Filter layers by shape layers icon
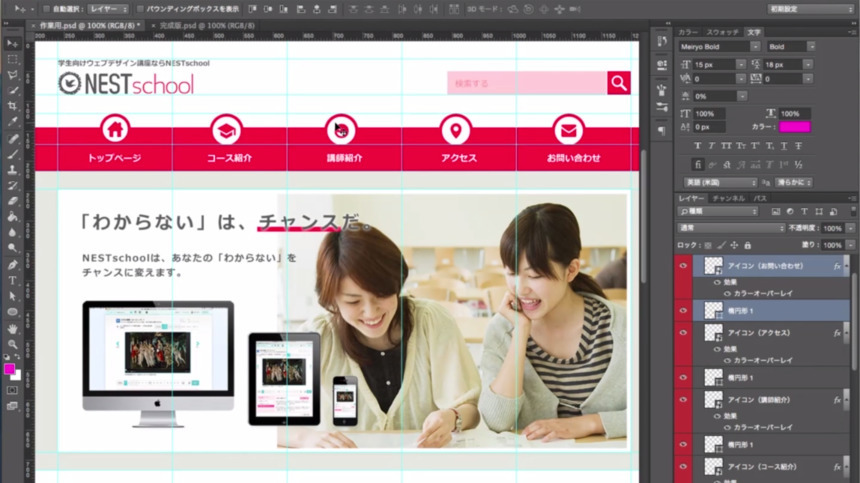Viewport: 860px width, 483px height. (819, 212)
